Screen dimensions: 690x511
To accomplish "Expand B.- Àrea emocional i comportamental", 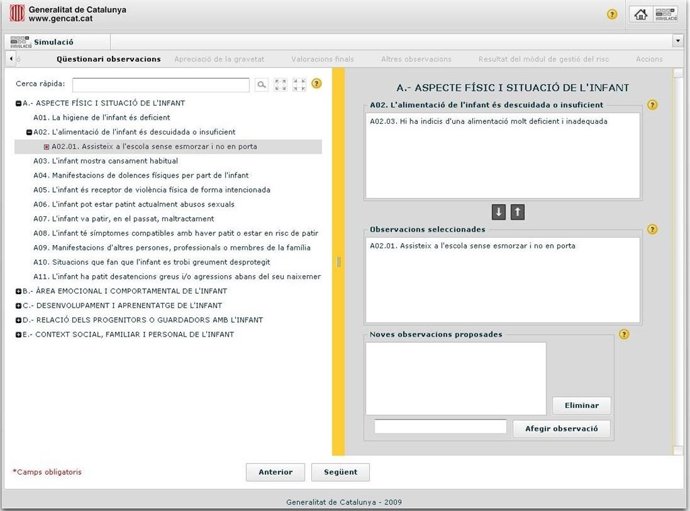I will pos(18,291).
